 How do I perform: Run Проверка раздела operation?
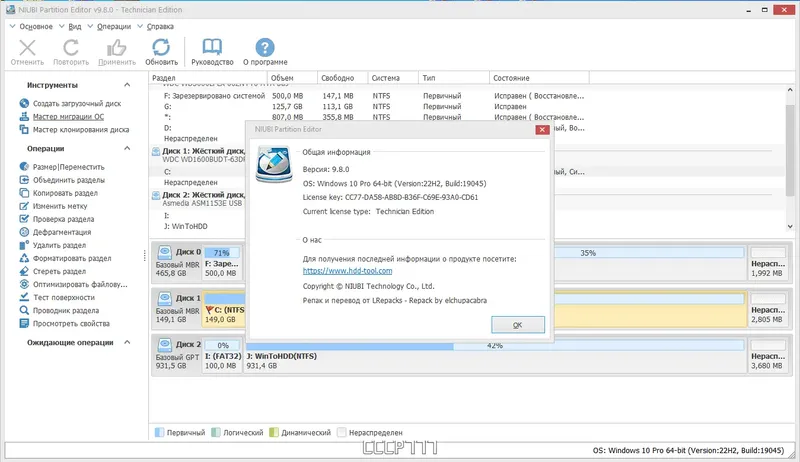coord(63,219)
